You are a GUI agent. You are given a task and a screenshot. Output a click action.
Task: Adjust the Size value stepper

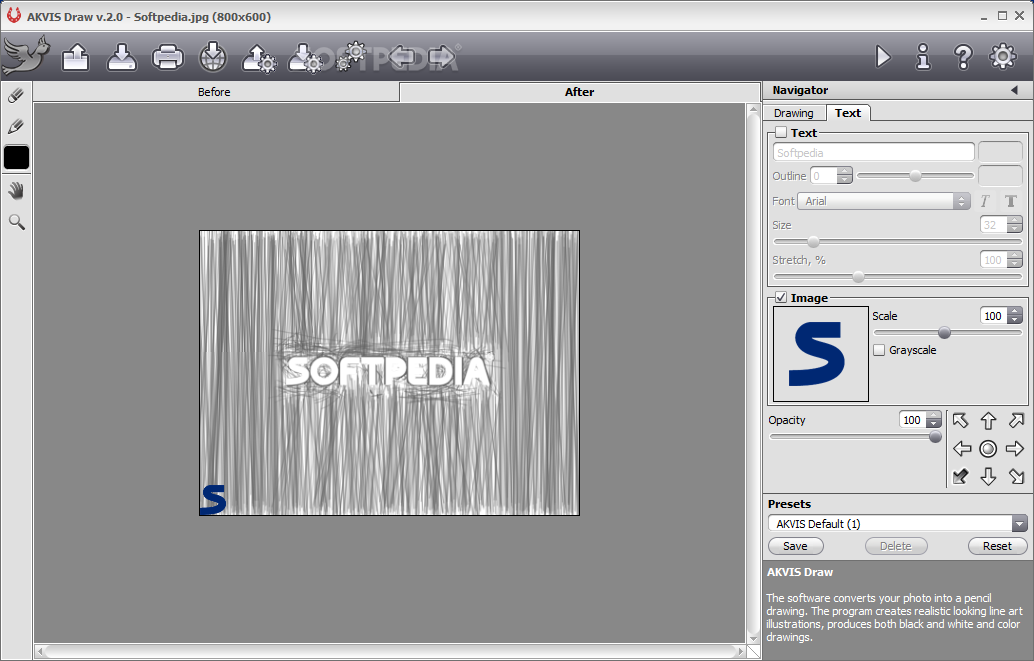(x=1015, y=225)
